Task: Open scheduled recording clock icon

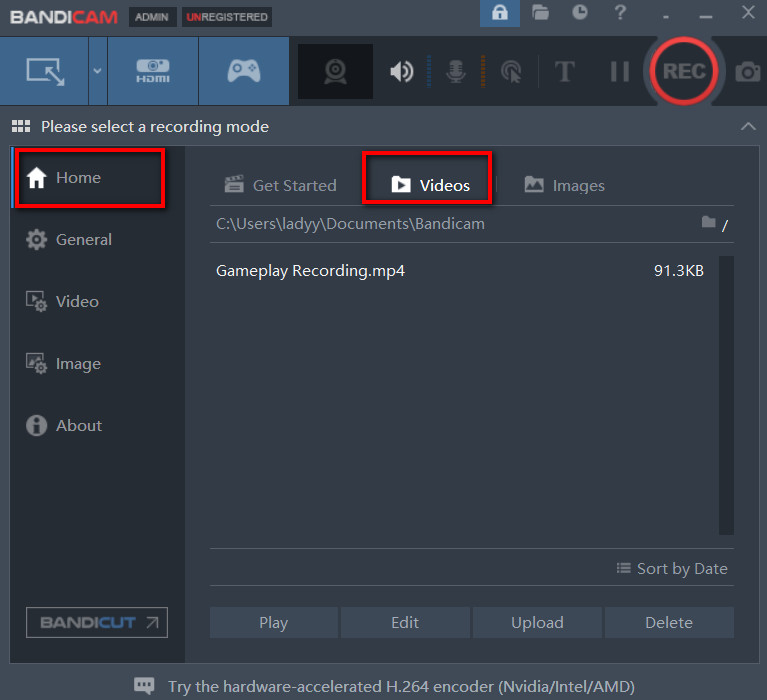Action: tap(580, 12)
